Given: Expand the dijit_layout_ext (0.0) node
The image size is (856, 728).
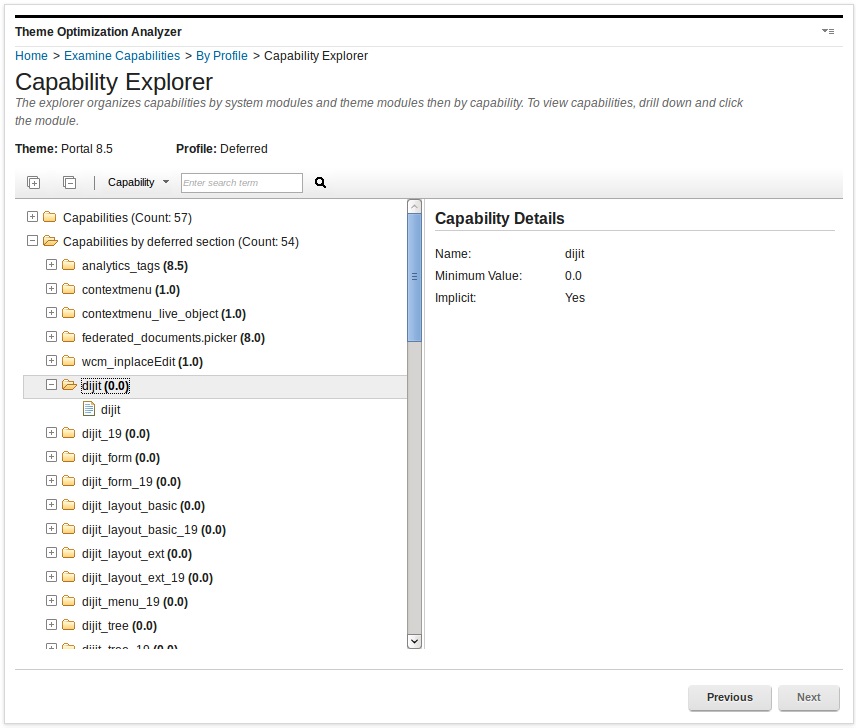Looking at the screenshot, I should [x=51, y=553].
